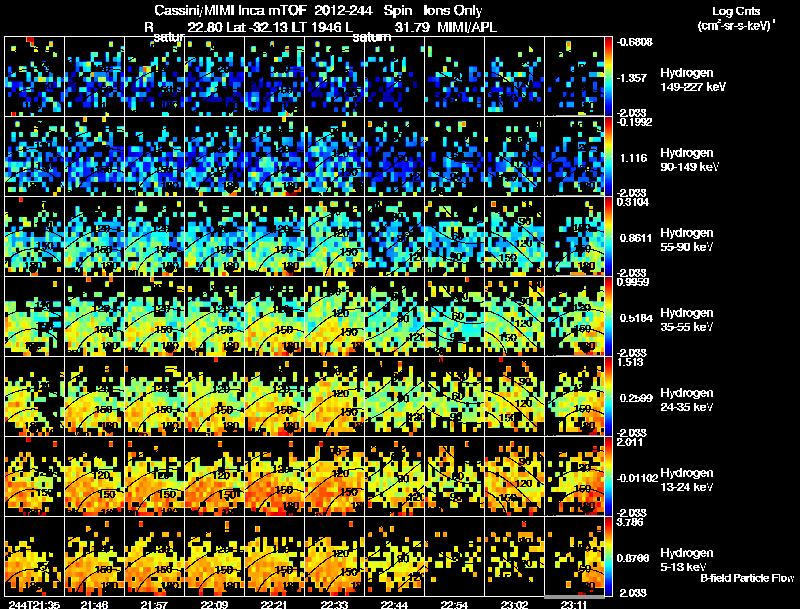Image resolution: width=800 pixels, height=609 pixels.
Task: Open the 149-227 keV panel at 23:11
Action: (574, 76)
